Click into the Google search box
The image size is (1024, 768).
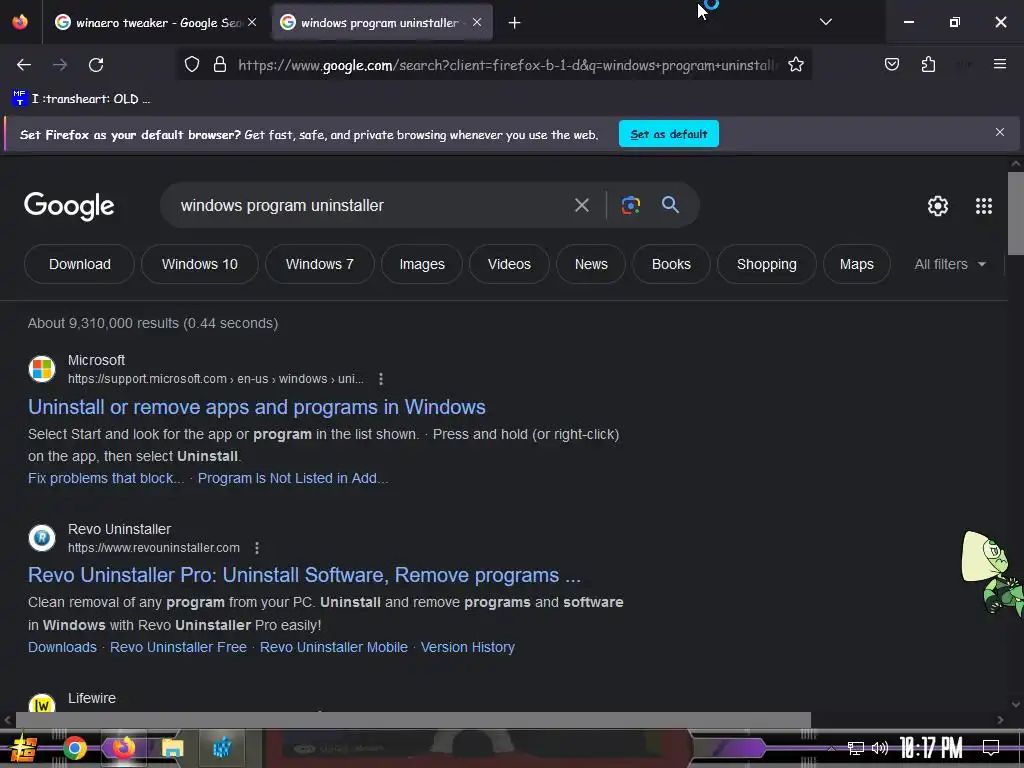[369, 205]
